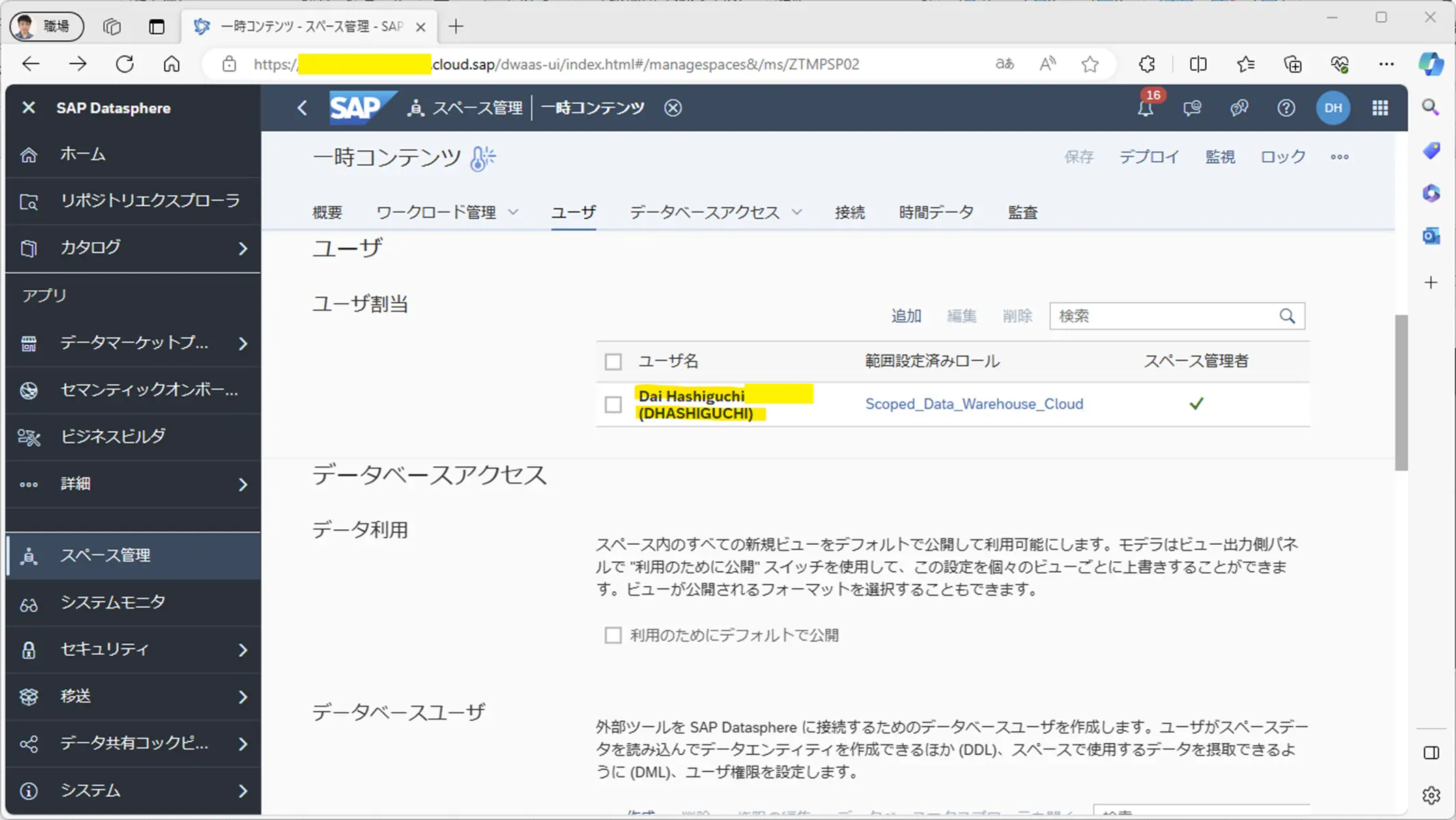Expand the データマーケットプ... sidebar item
The image size is (1456, 820).
tap(242, 343)
